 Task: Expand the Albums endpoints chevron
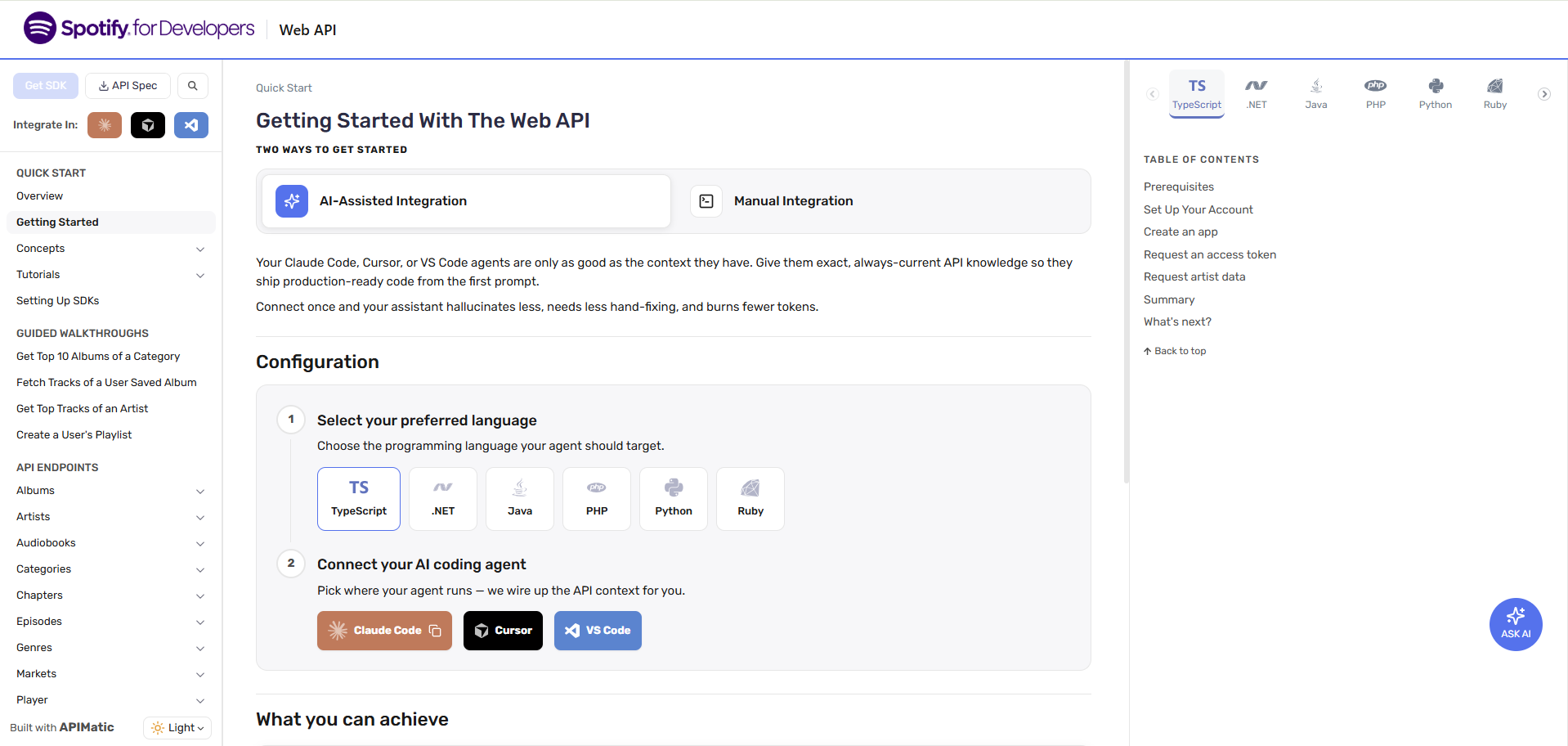(200, 492)
